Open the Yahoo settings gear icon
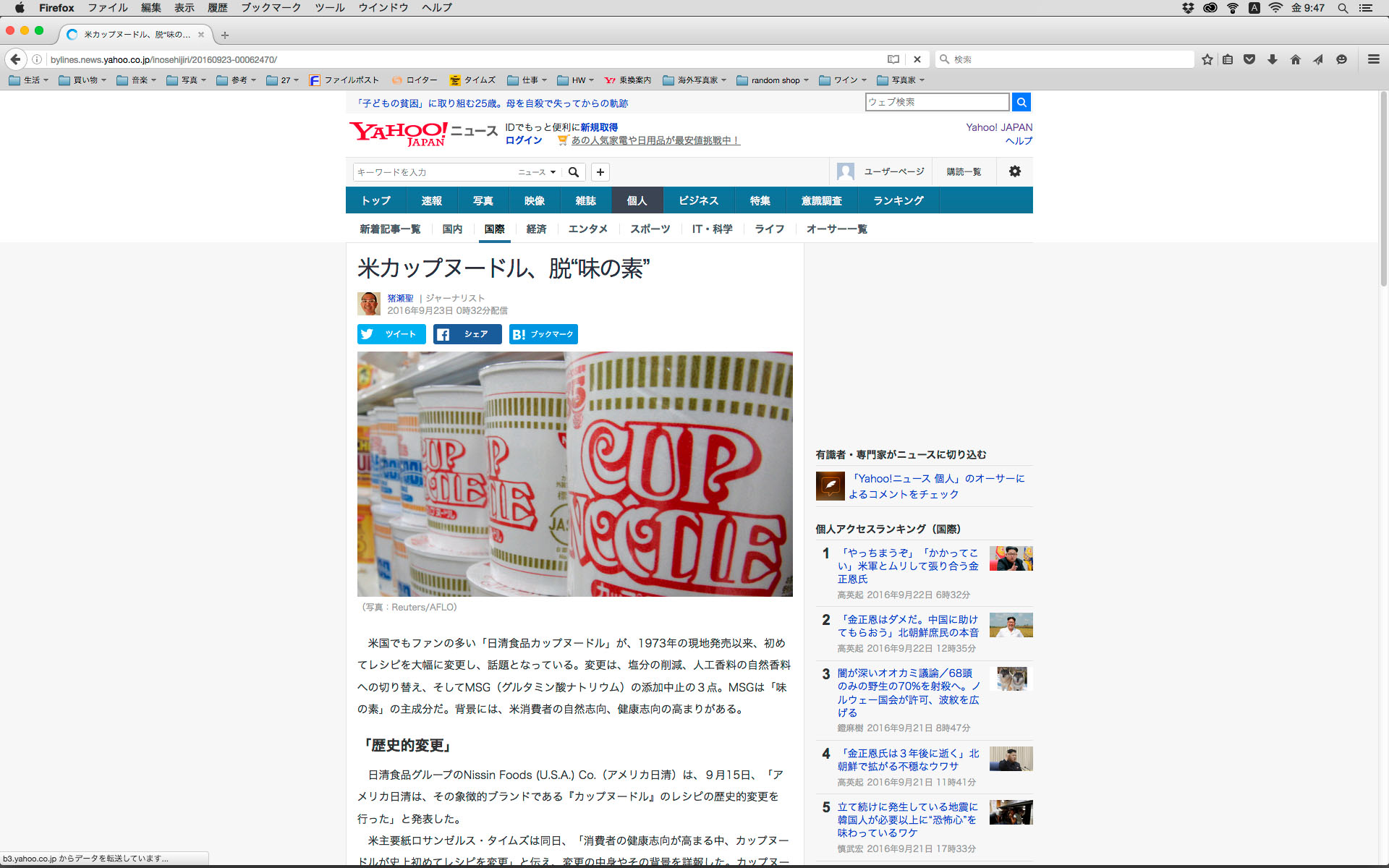1389x868 pixels. click(1014, 171)
